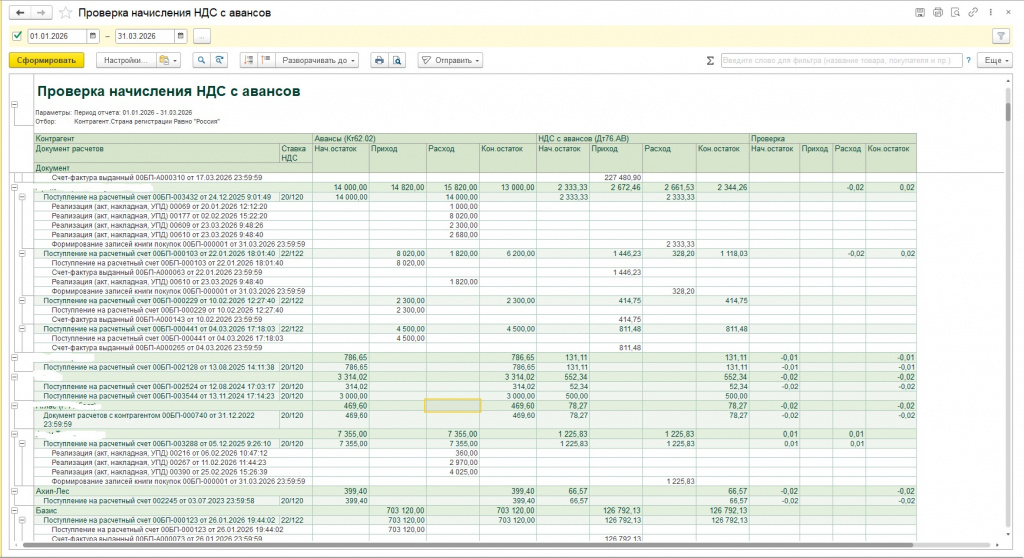Image resolution: width=1024 pixels, height=558 pixels.
Task: Uncheck the period checkbox
Action: pos(17,36)
